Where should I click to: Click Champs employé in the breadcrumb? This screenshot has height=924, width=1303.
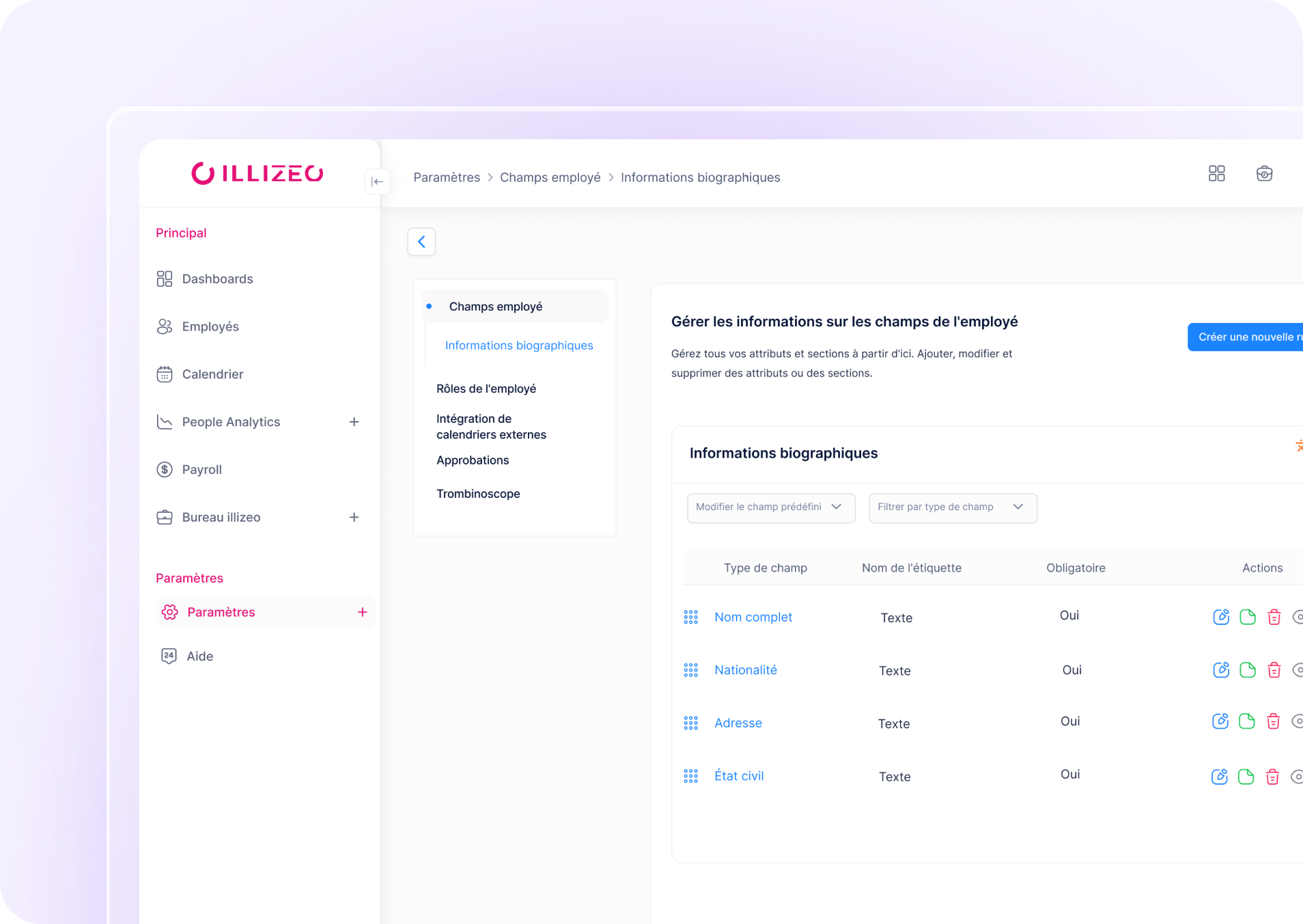coord(550,178)
